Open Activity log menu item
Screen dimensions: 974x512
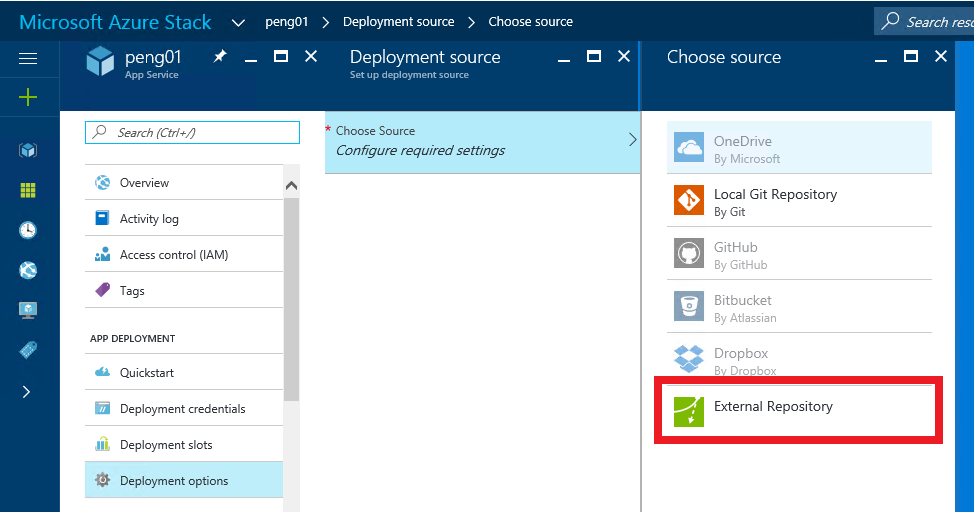click(184, 219)
